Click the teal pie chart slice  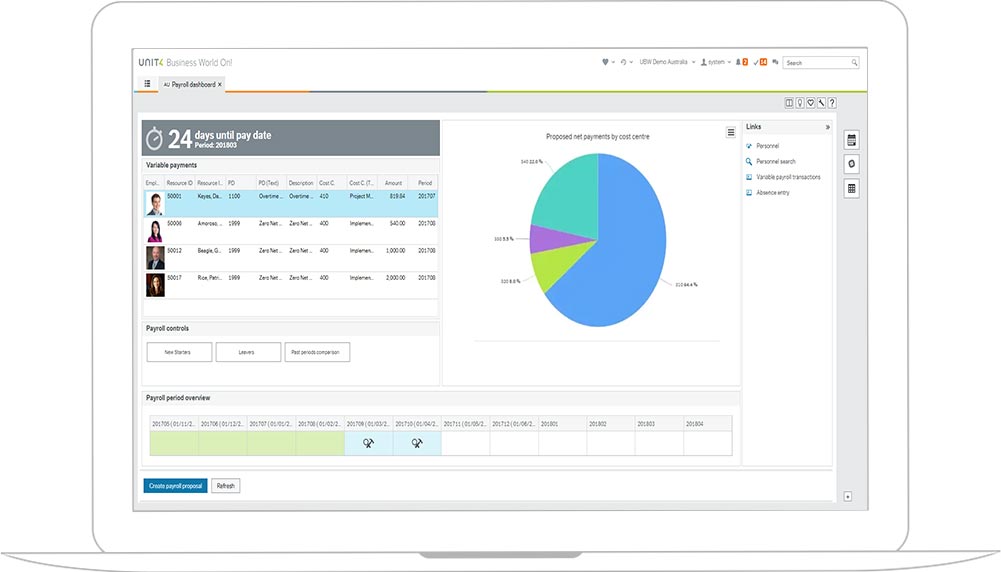click(565, 198)
